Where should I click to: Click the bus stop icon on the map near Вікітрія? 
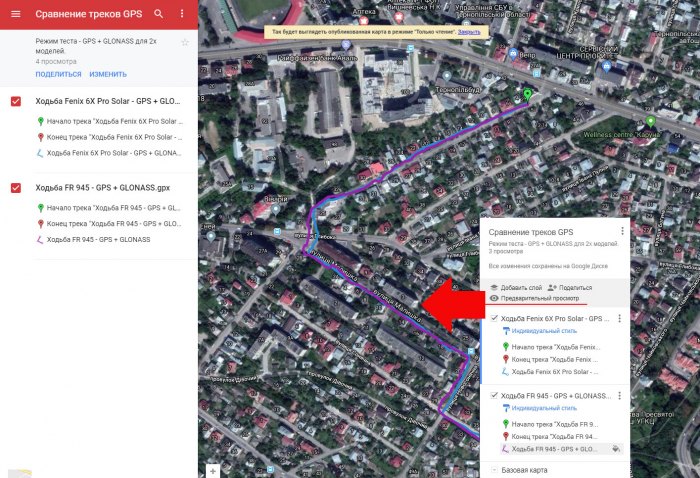277,232
